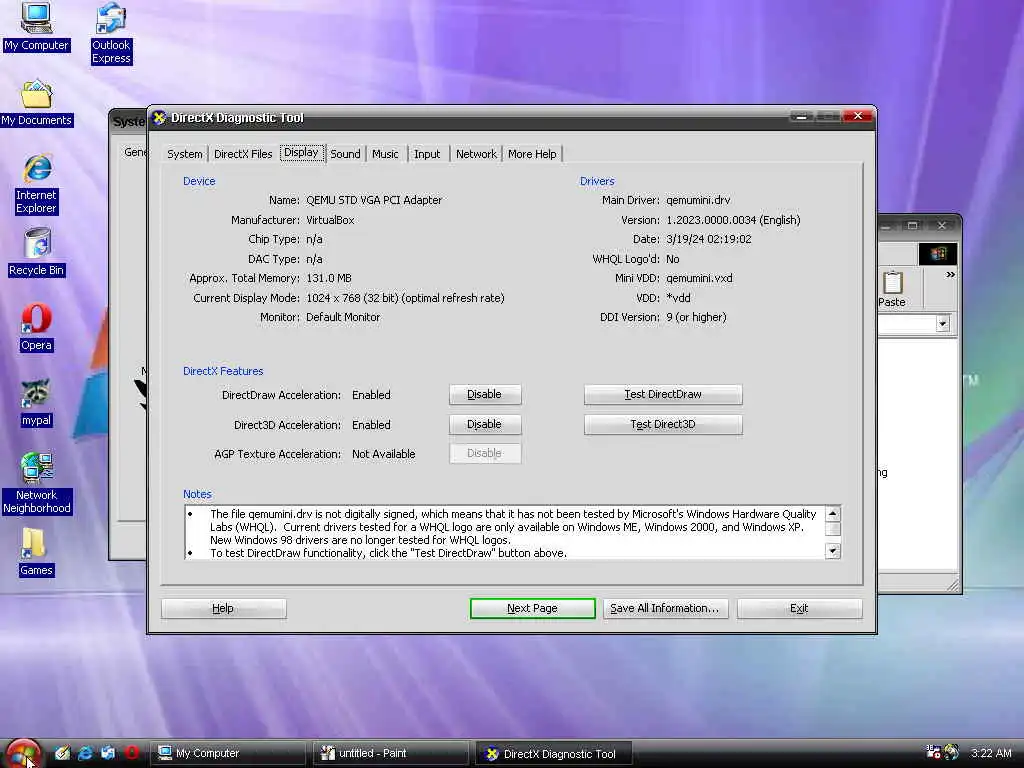Click the Help button
The height and width of the screenshot is (768, 1024).
tap(223, 608)
